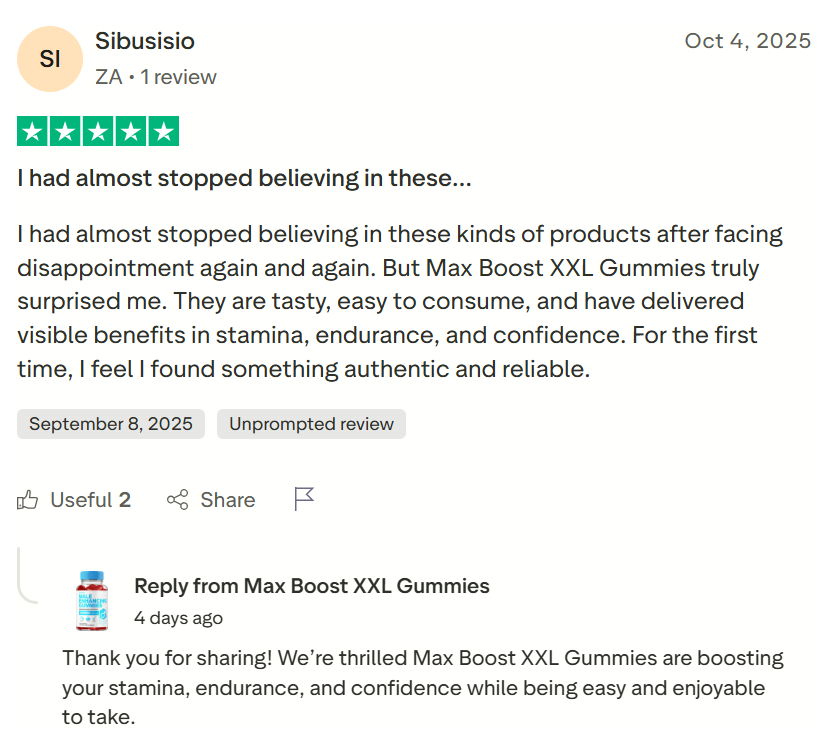Open reviewer profile name Sibusisio
820x739 pixels.
(145, 41)
